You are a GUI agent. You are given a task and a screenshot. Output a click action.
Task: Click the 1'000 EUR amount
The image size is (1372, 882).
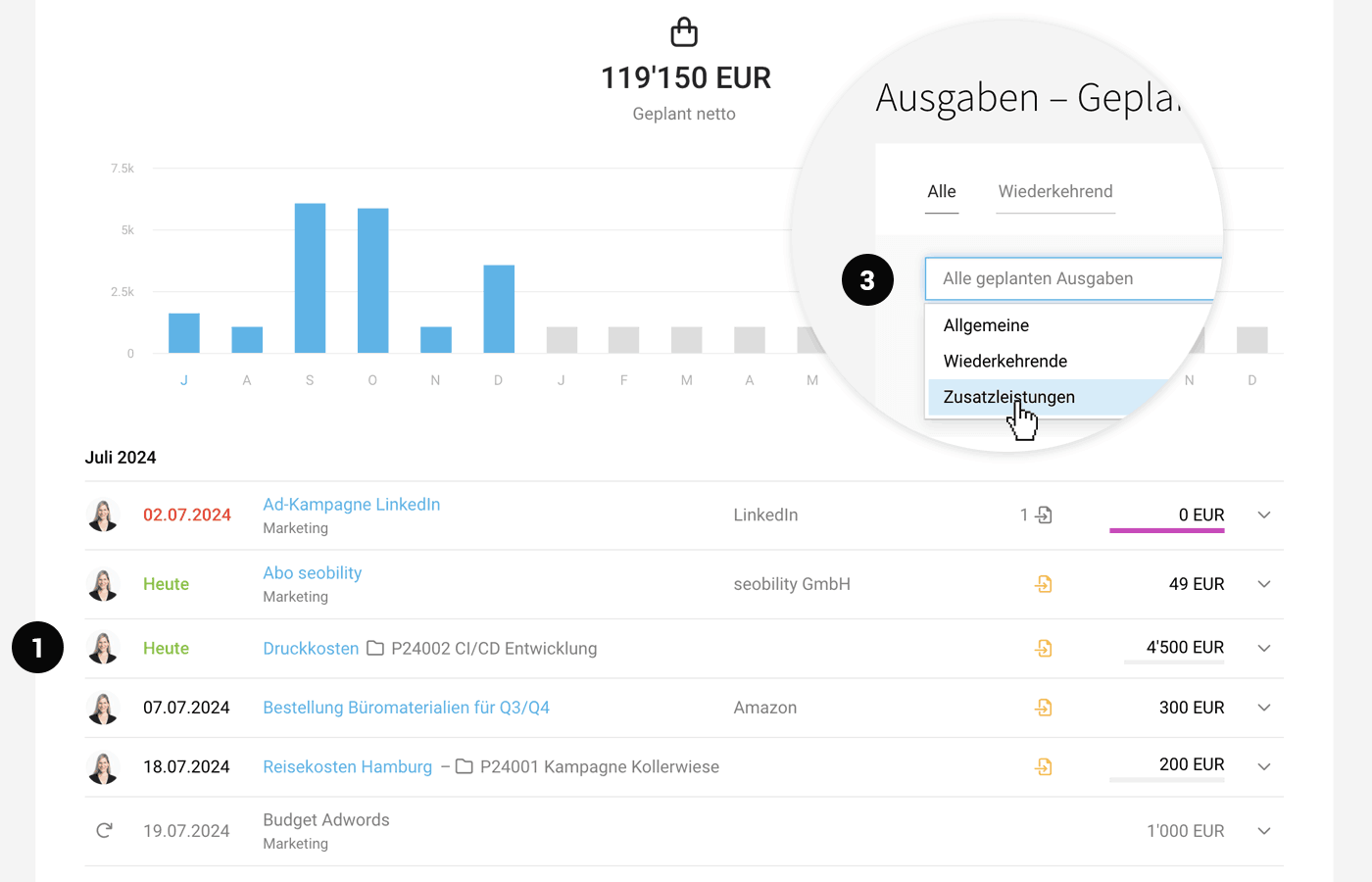tap(1186, 831)
